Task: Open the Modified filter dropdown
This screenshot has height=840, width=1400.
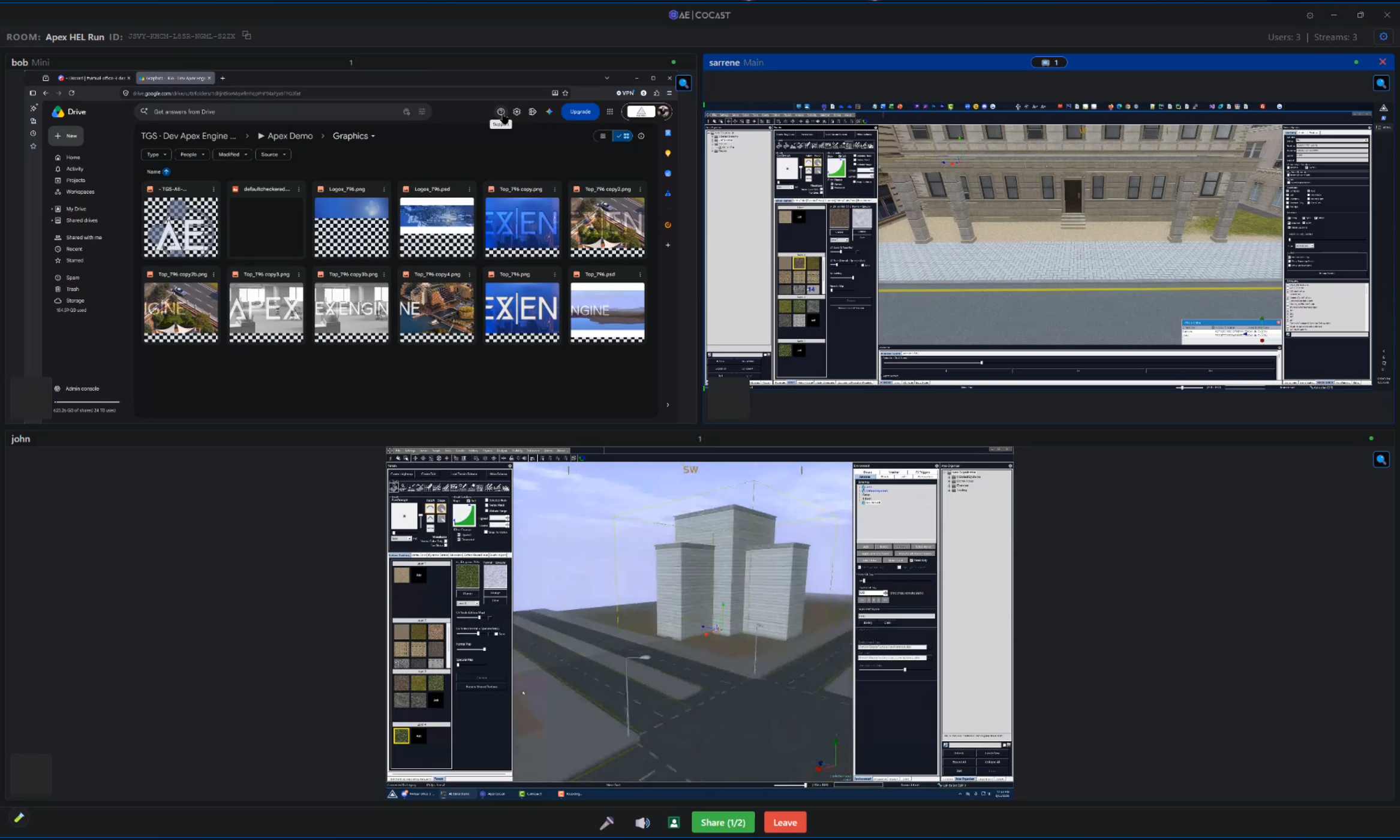Action: coord(232,155)
